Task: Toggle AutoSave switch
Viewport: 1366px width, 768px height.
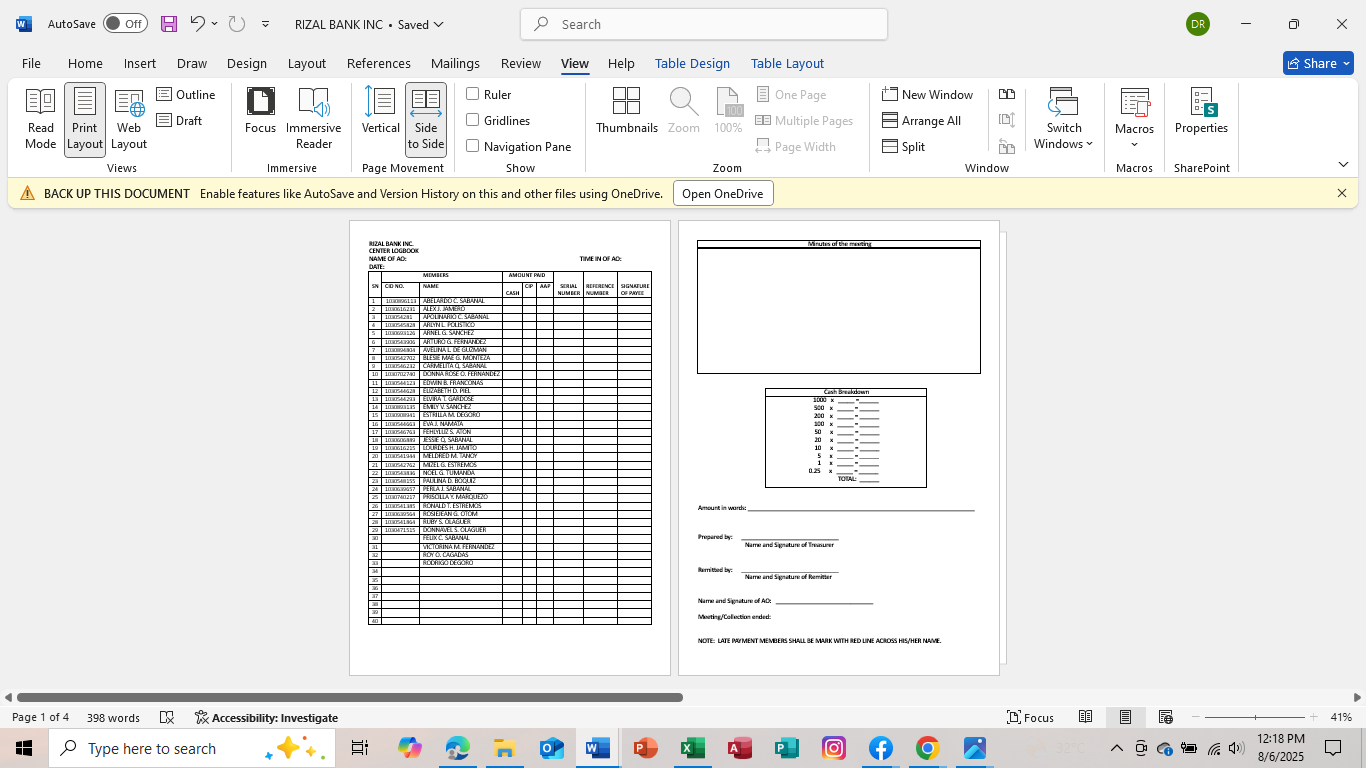Action: pyautogui.click(x=125, y=24)
